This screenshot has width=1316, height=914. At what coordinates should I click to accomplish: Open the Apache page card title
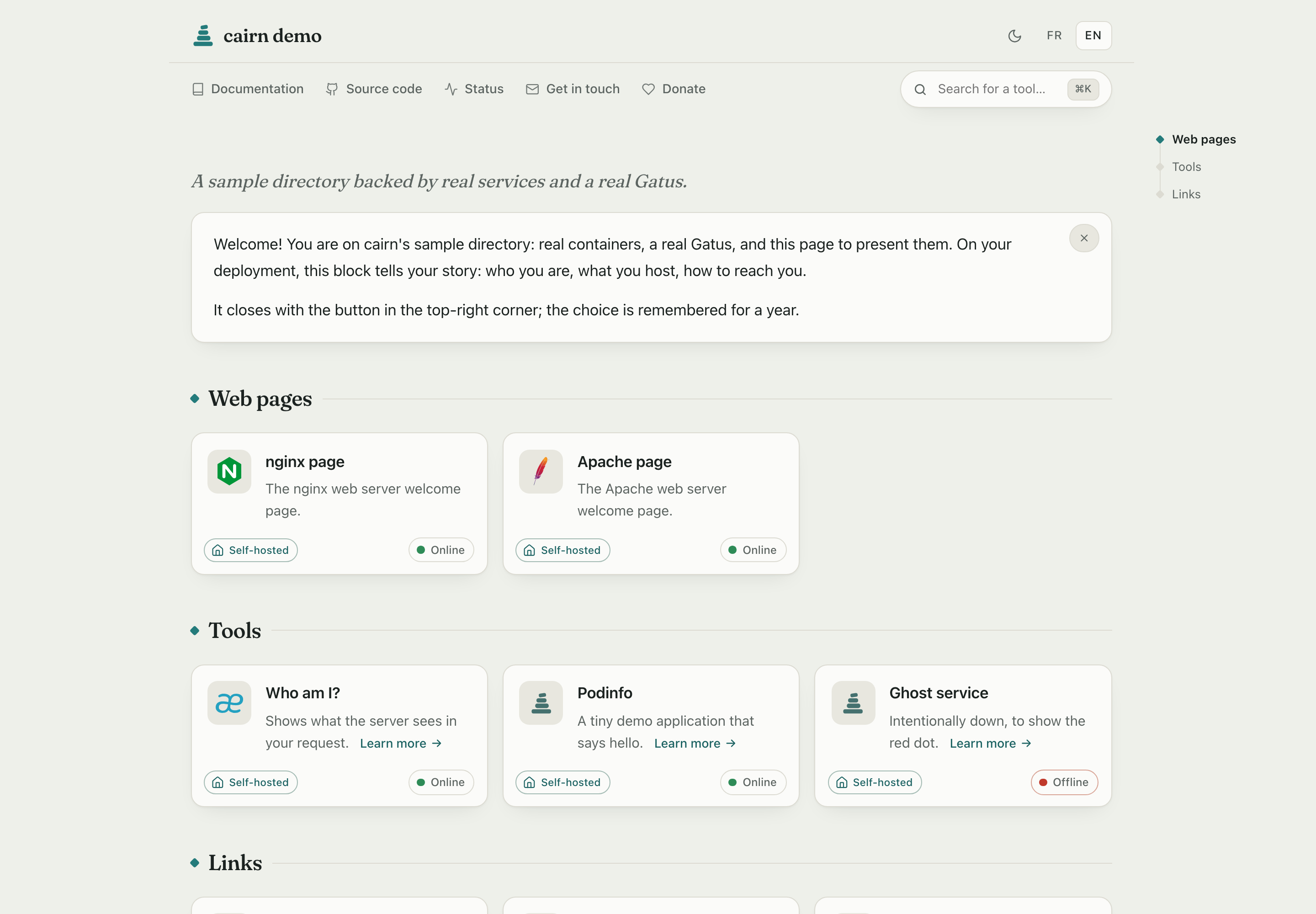pos(624,462)
